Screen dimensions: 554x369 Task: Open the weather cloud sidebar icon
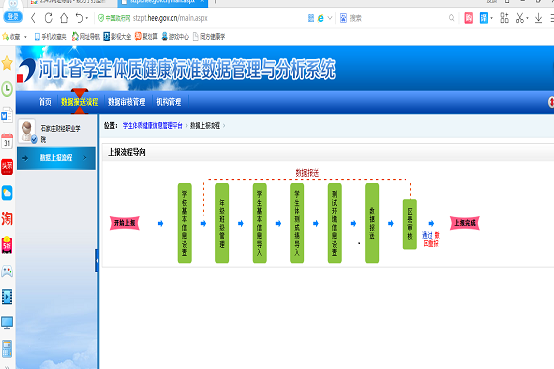coord(7,193)
